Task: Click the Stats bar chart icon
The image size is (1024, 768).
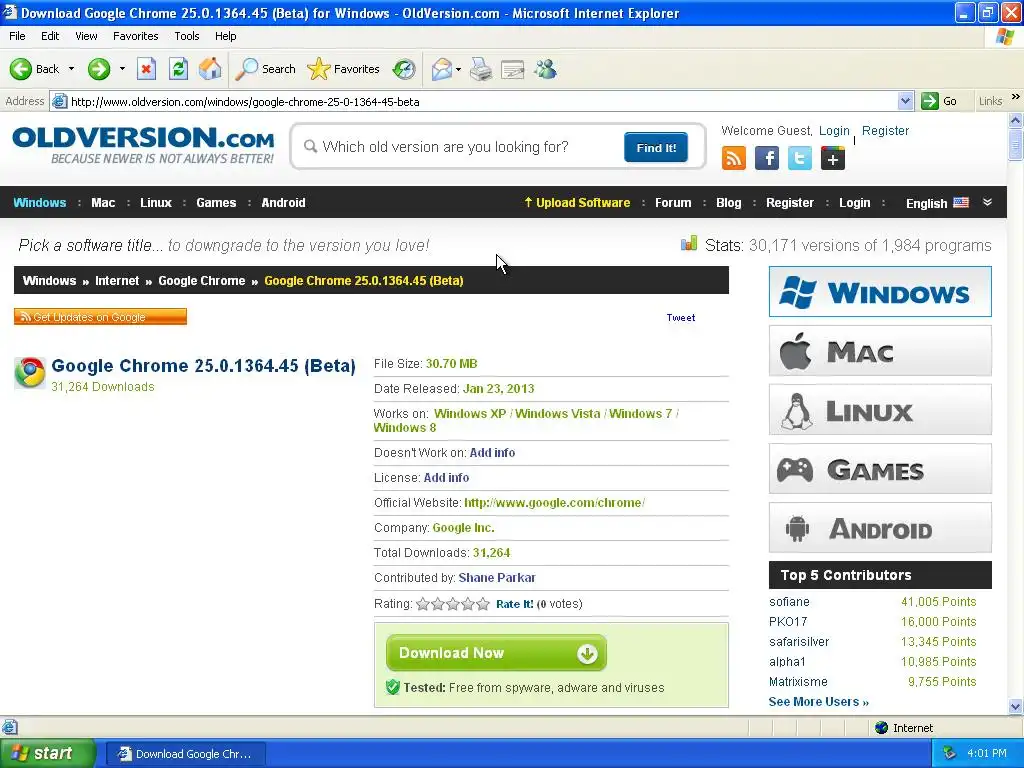Action: tap(689, 244)
